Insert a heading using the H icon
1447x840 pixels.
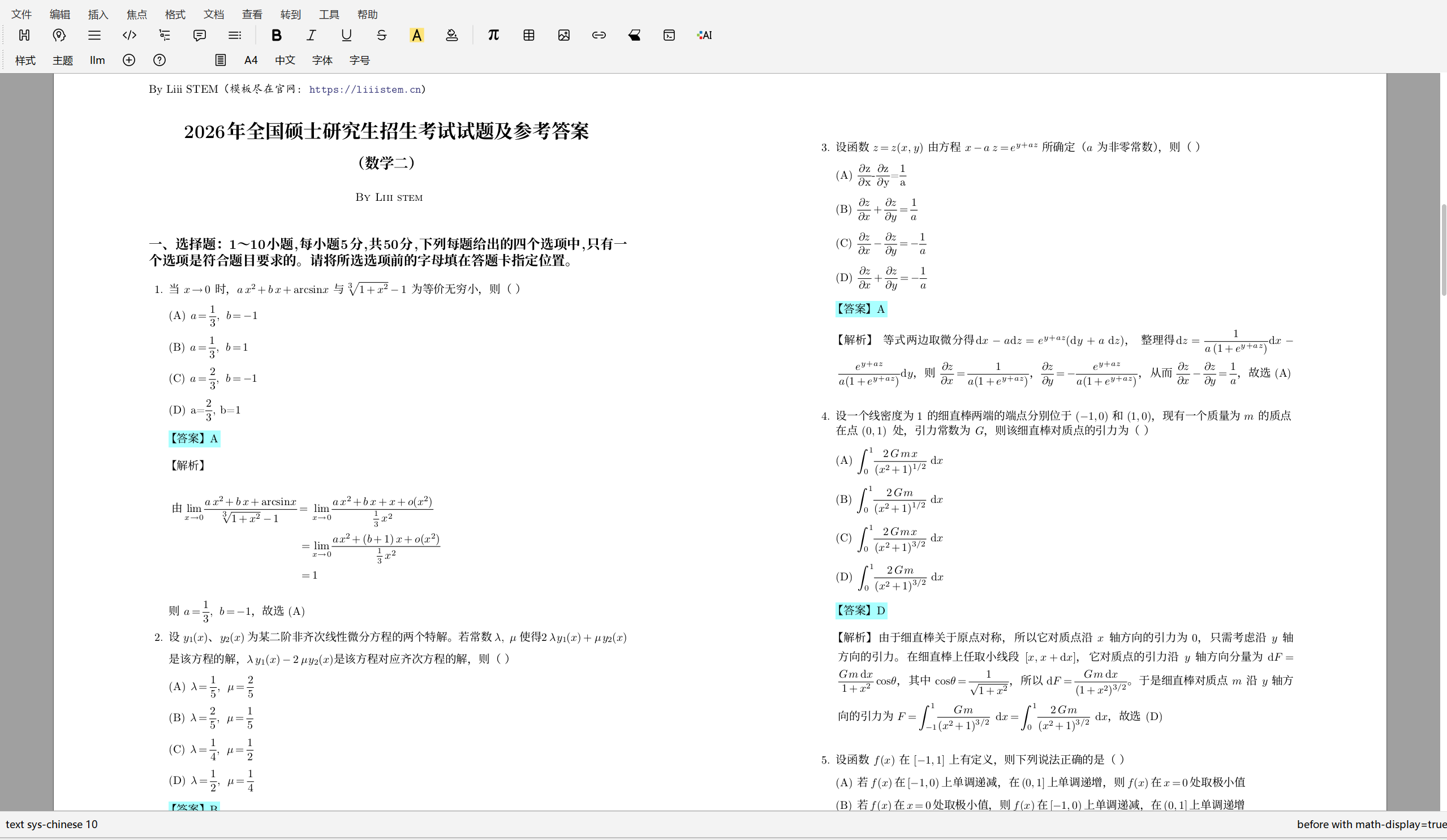(x=24, y=35)
